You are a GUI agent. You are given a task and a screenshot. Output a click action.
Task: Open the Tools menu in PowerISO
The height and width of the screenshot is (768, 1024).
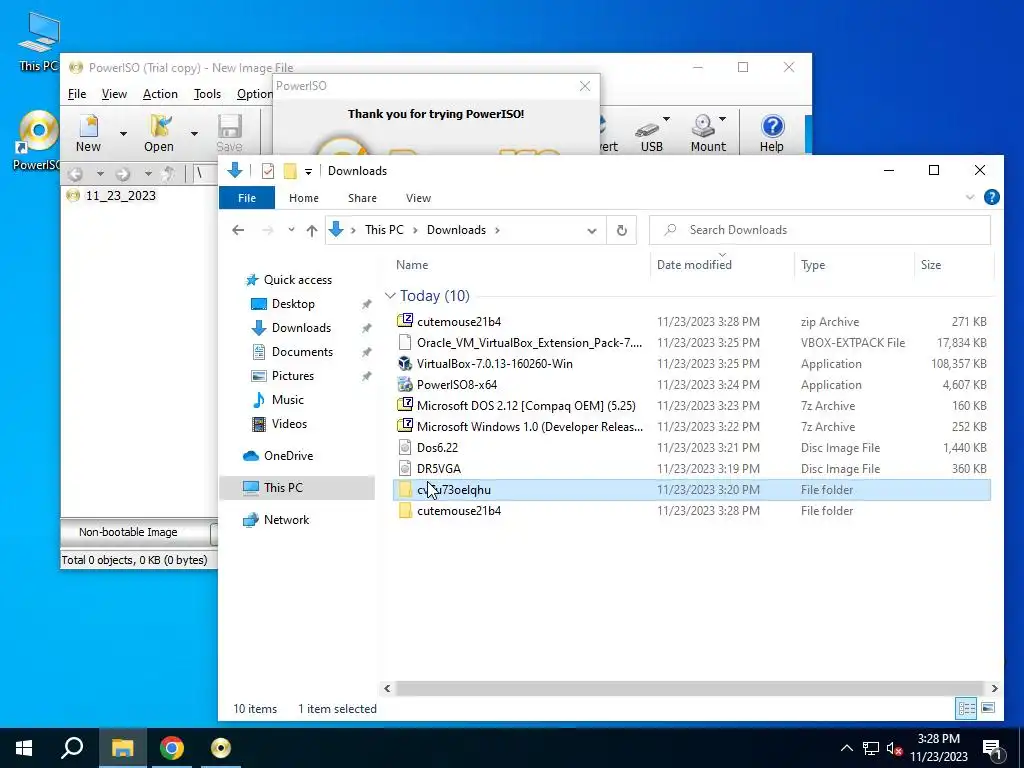[207, 94]
